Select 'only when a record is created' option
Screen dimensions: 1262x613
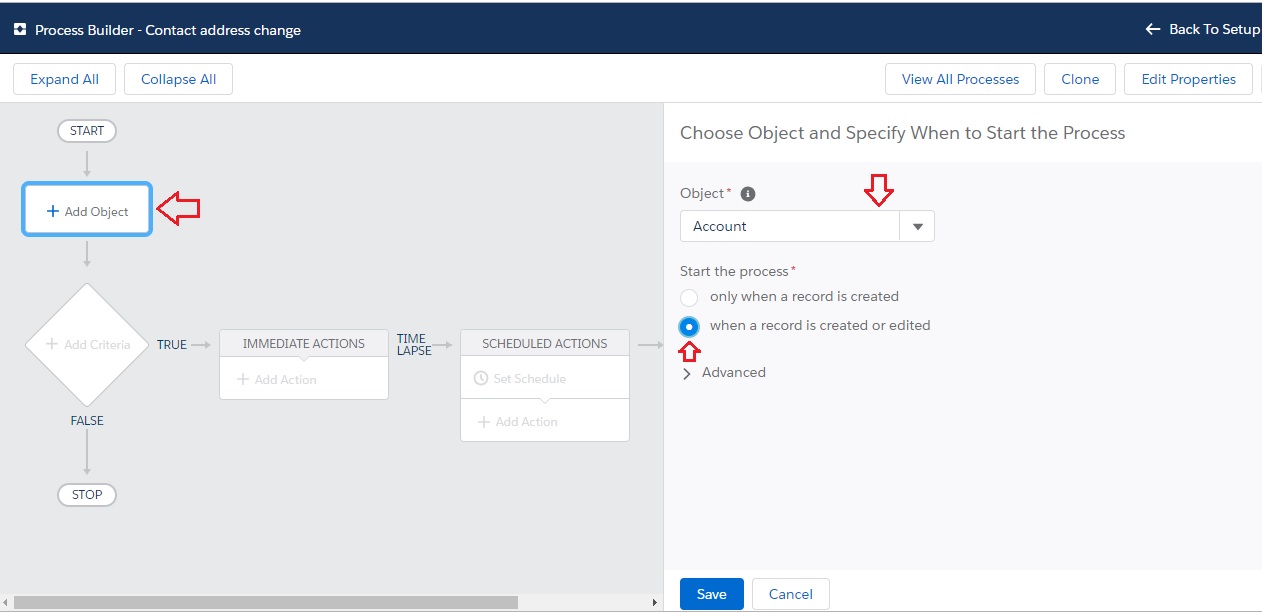[688, 297]
